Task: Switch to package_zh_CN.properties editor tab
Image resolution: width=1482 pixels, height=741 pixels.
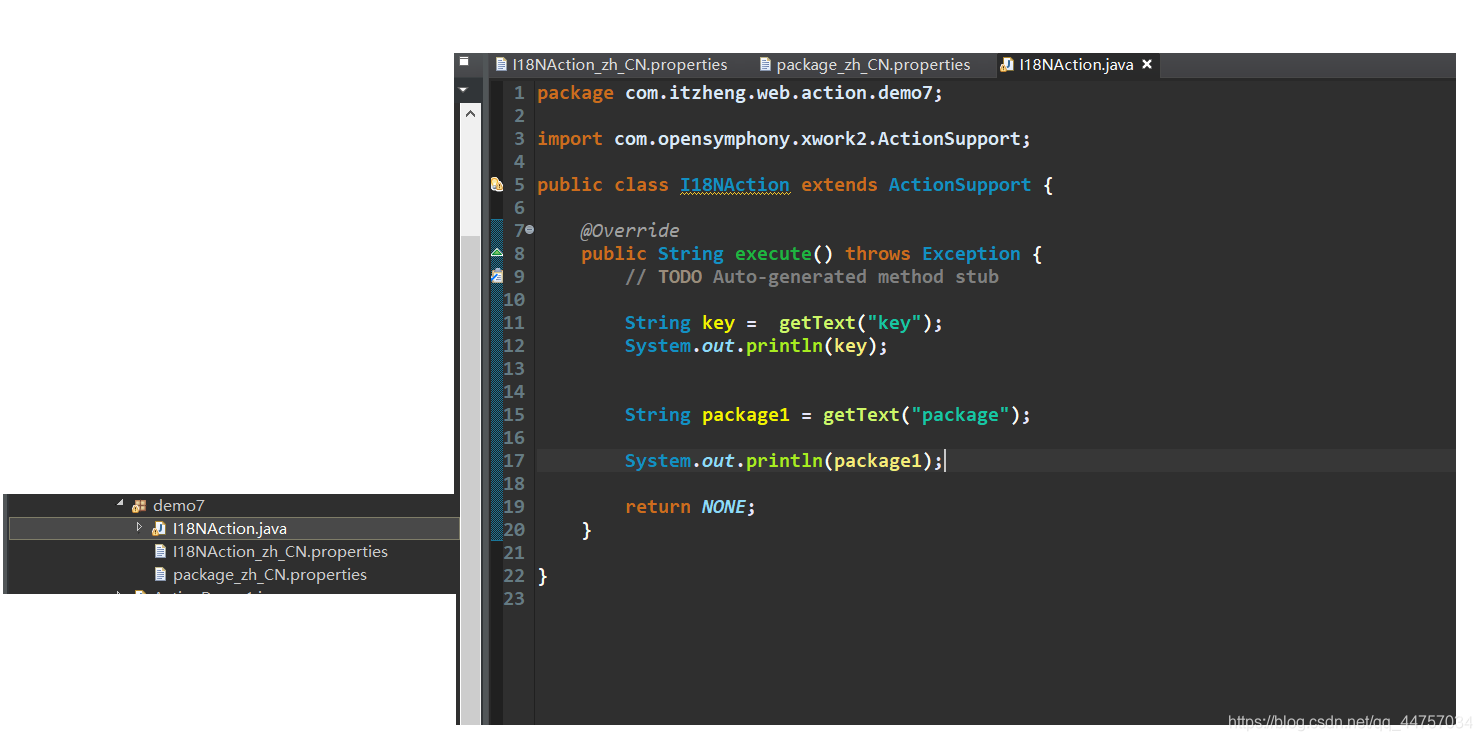Action: [865, 65]
